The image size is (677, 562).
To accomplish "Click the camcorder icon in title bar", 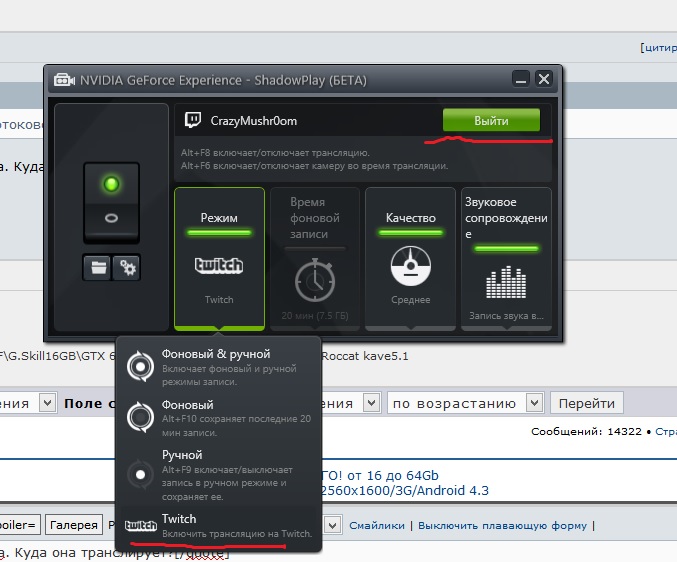I will (x=64, y=79).
